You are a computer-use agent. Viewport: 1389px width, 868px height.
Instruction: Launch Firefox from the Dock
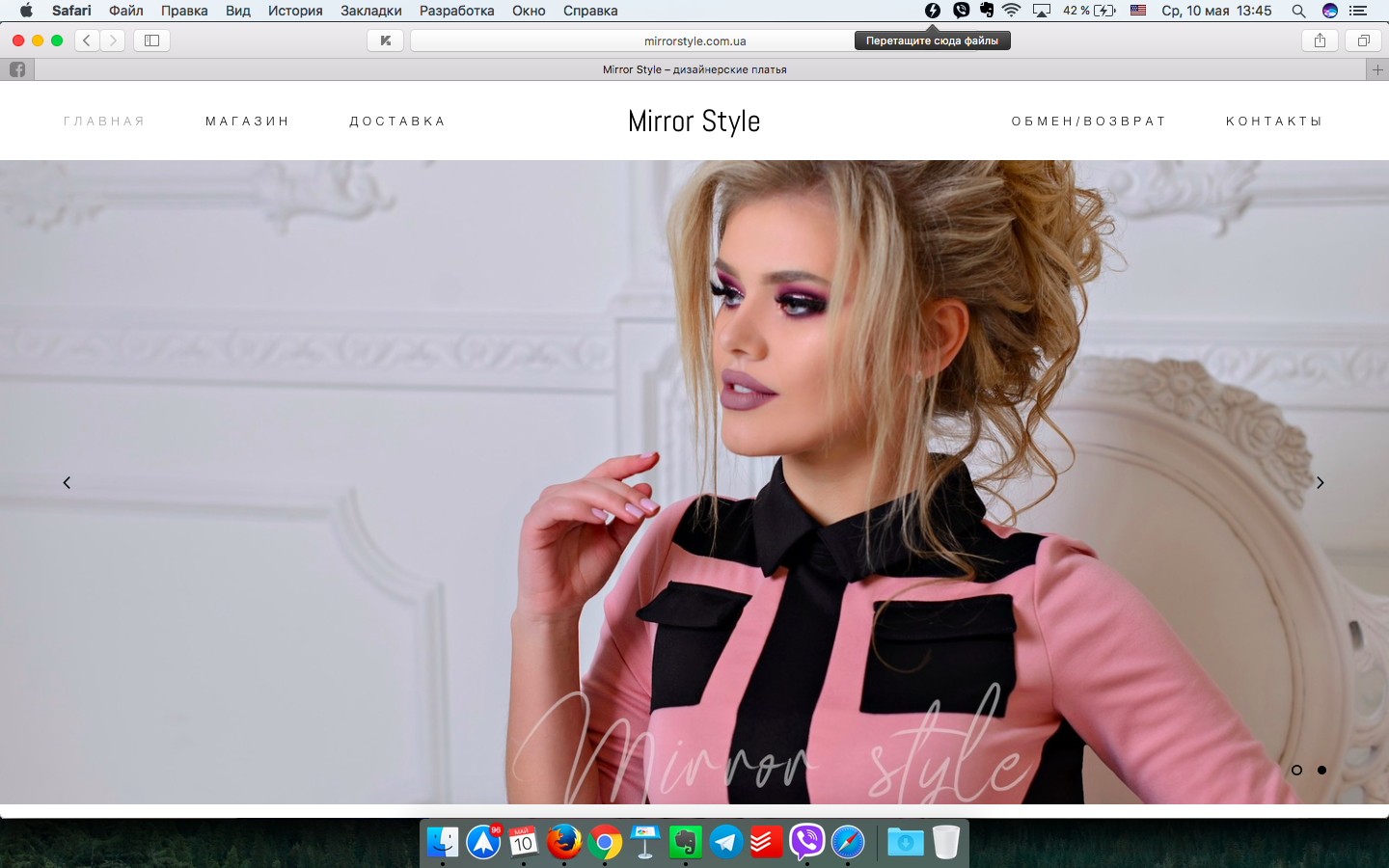[564, 842]
